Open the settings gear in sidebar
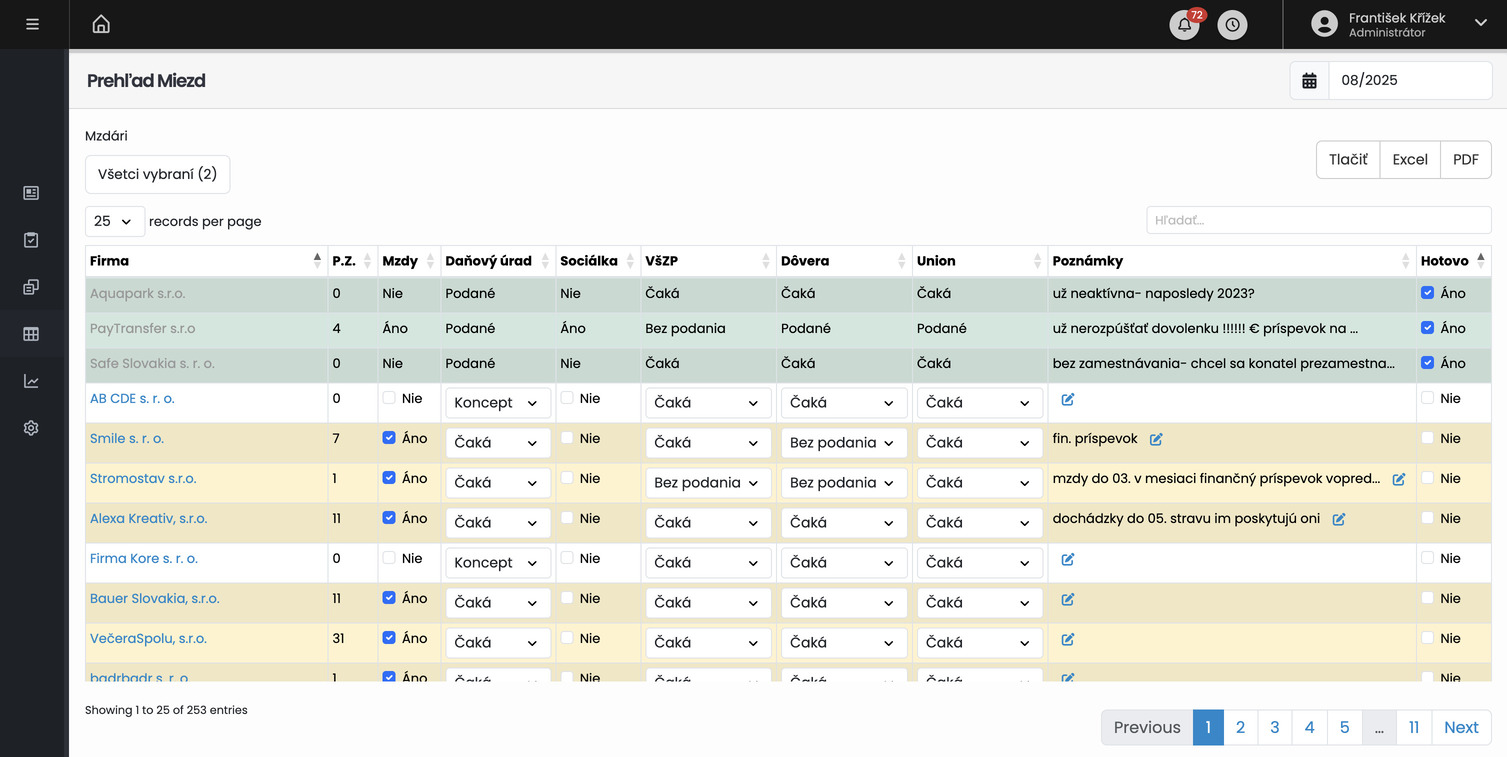The height and width of the screenshot is (757, 1507). 31,428
